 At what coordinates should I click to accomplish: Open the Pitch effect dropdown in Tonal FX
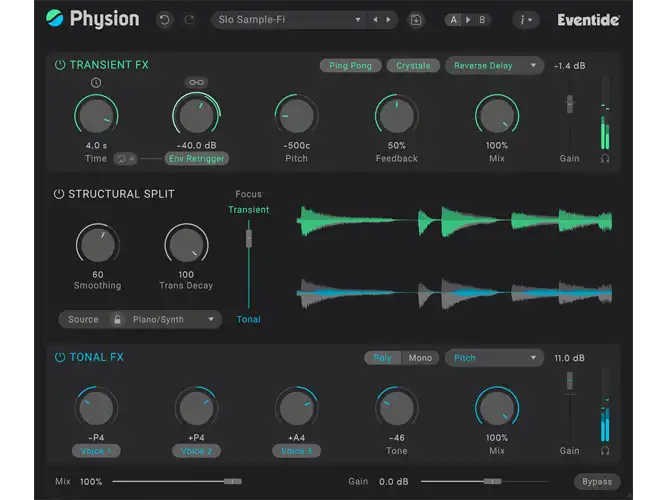[x=494, y=358]
